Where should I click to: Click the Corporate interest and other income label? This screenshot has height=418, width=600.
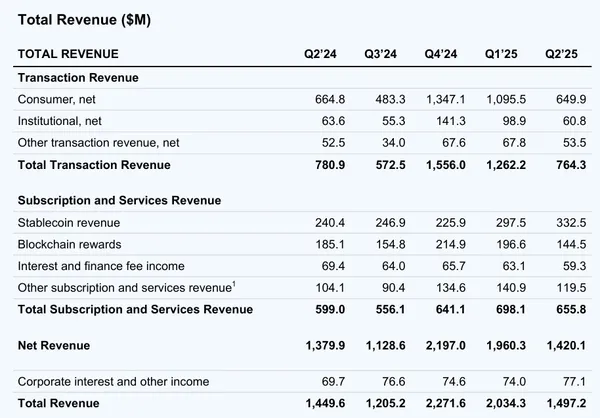[113, 381]
